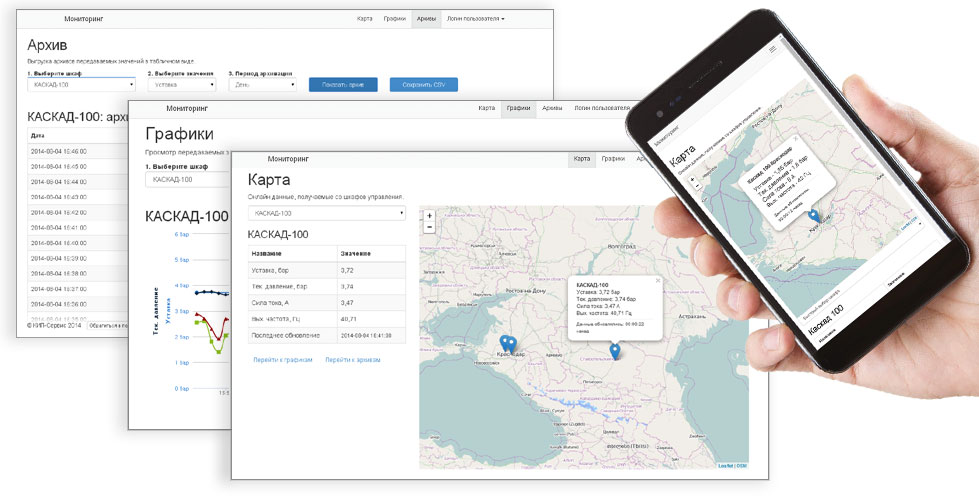The width and height of the screenshot is (979, 497).
Task: Switch to the Графики tab in the Архив navbar
Action: [x=395, y=19]
